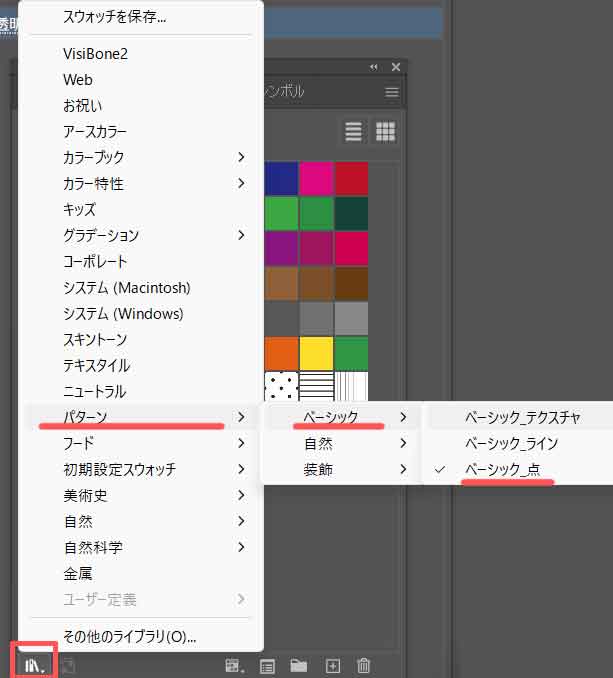Screen dimensions: 613x678
Task: Open the panel hamburger menu
Action: [392, 92]
